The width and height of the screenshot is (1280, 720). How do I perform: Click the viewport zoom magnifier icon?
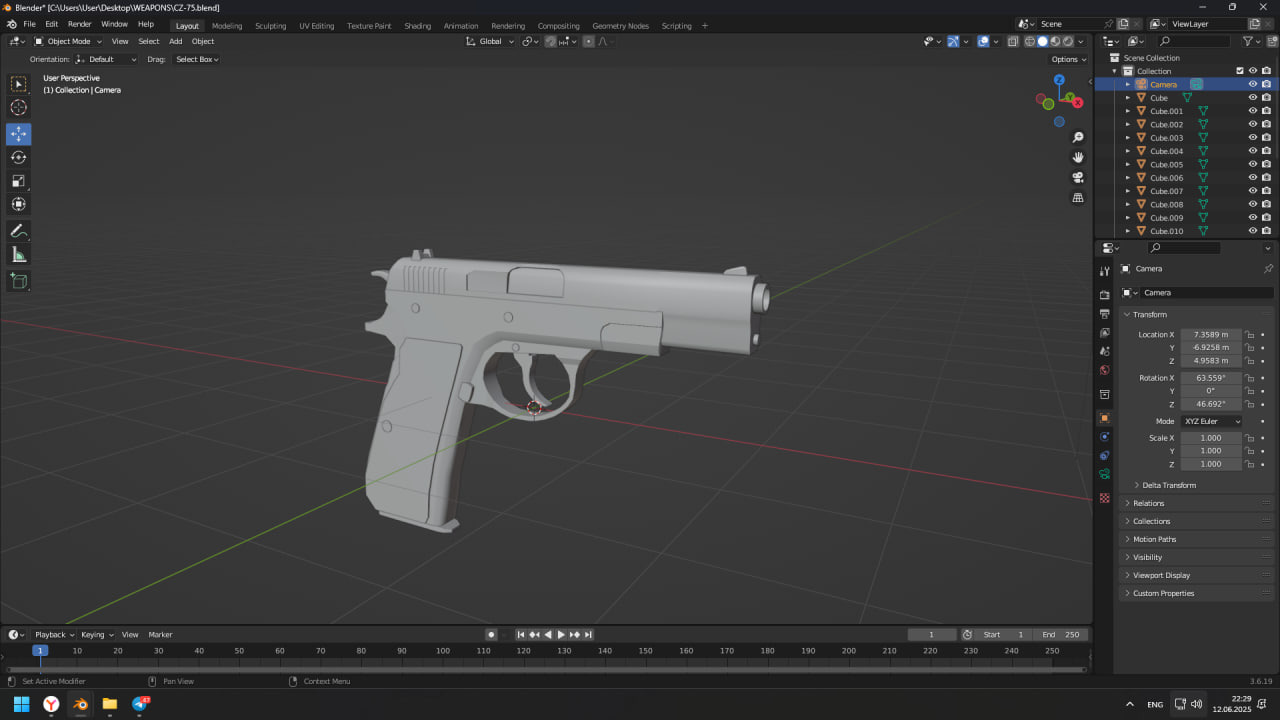(1078, 137)
